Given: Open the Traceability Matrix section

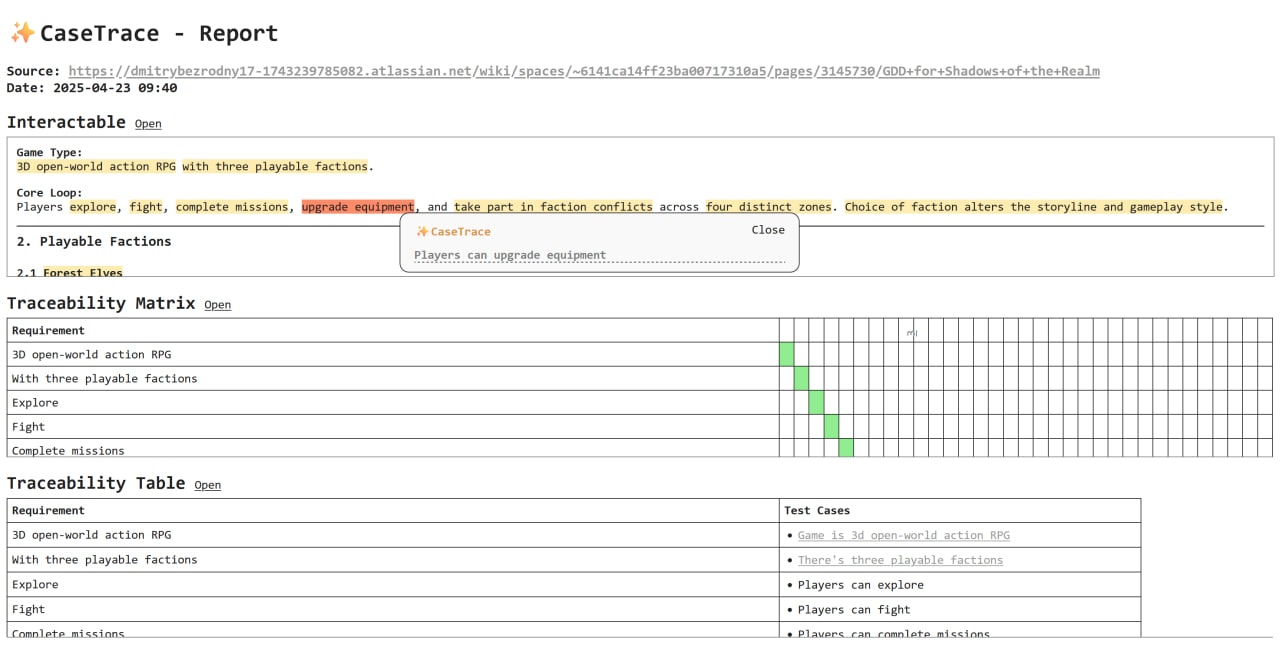Looking at the screenshot, I should 217,305.
